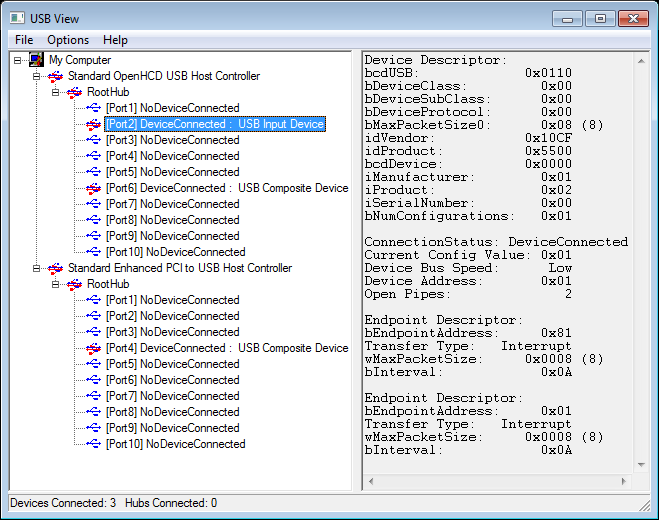The height and width of the screenshot is (520, 659).
Task: Select Enhanced PCI [Port8] NoDeviceConnected row
Action: tap(172, 412)
